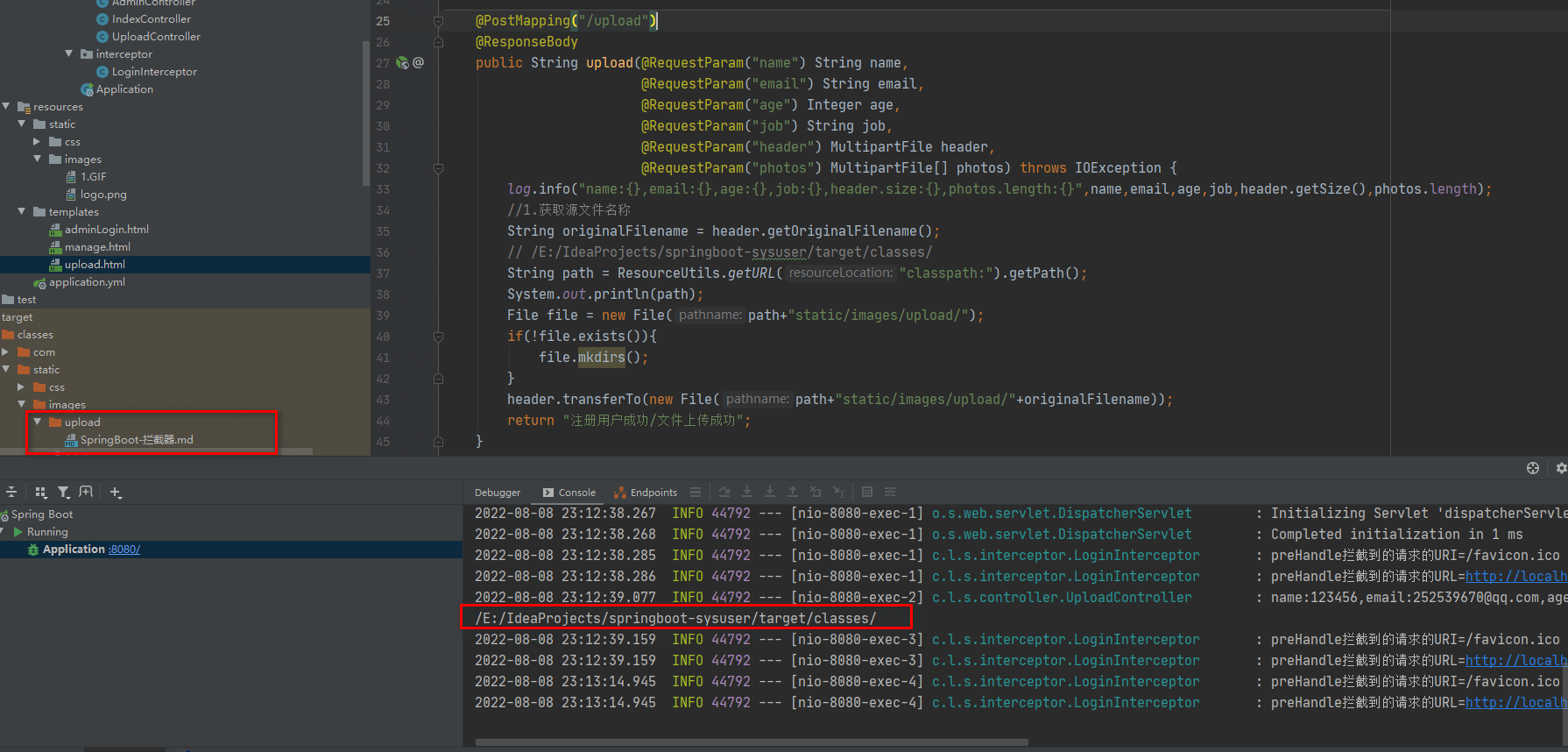Expand the css folder under target static

[21, 387]
